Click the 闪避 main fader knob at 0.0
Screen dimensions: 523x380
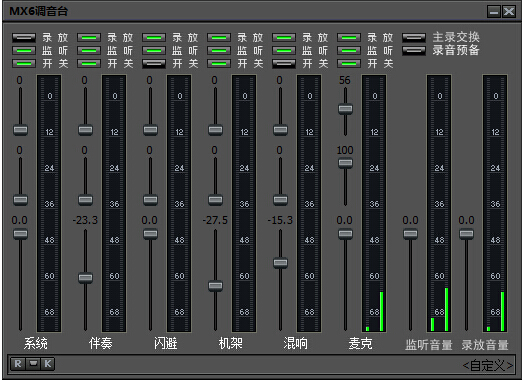tap(150, 234)
